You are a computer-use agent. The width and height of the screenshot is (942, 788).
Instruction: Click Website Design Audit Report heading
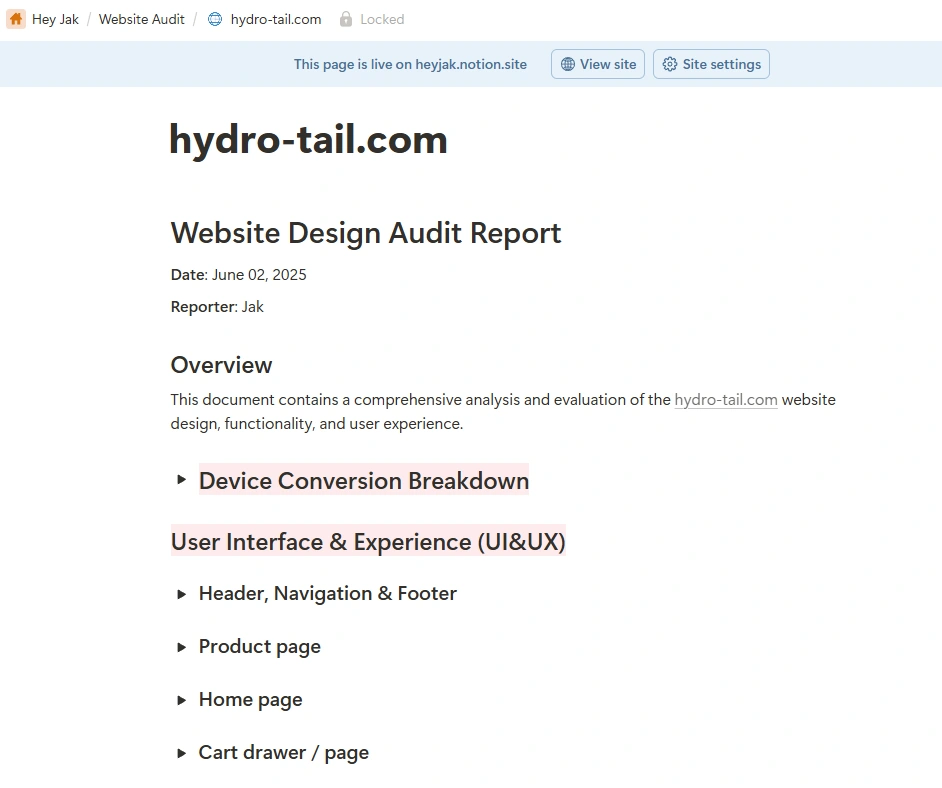(x=366, y=233)
